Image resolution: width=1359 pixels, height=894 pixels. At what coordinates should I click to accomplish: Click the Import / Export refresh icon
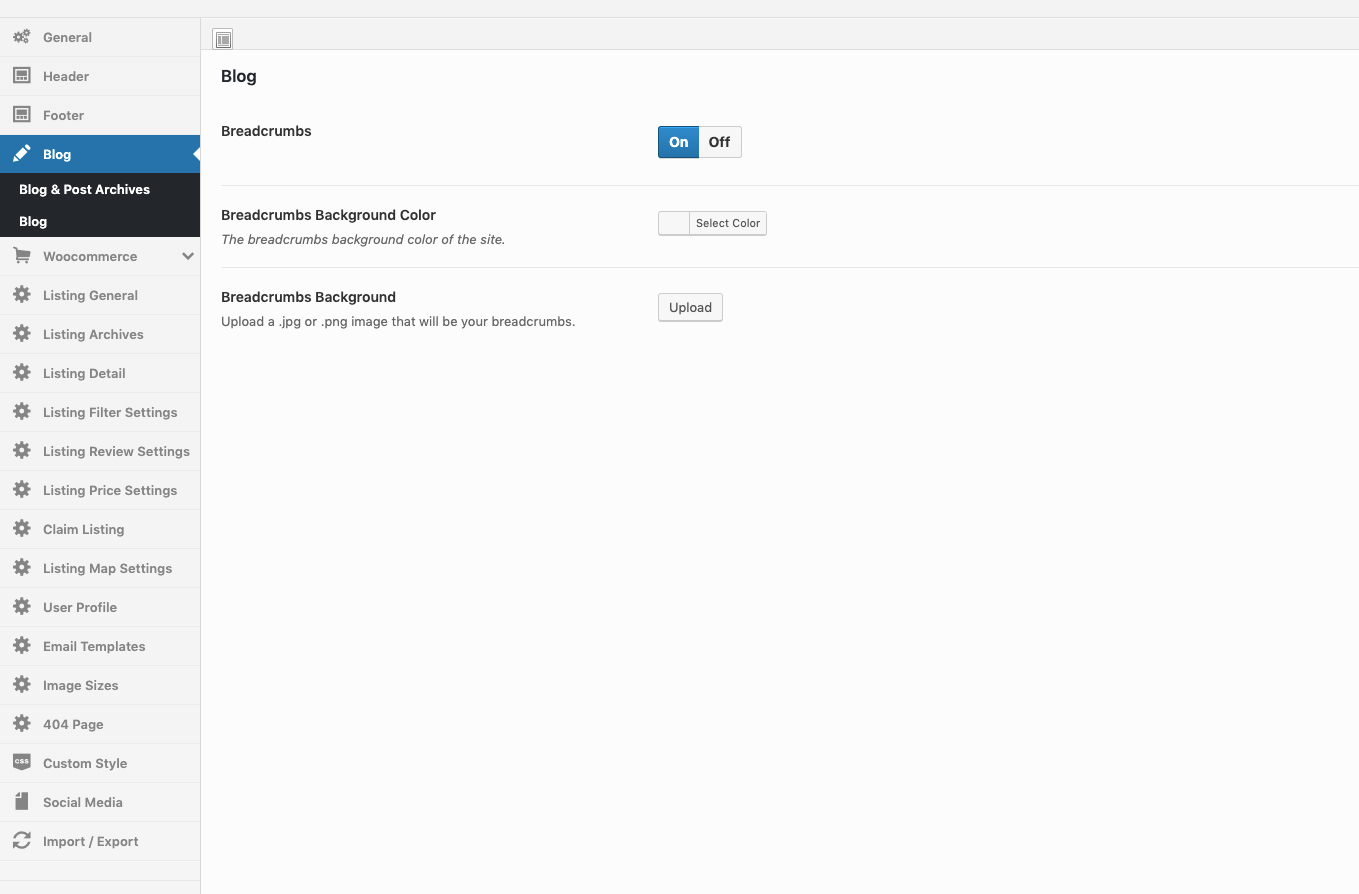[21, 841]
